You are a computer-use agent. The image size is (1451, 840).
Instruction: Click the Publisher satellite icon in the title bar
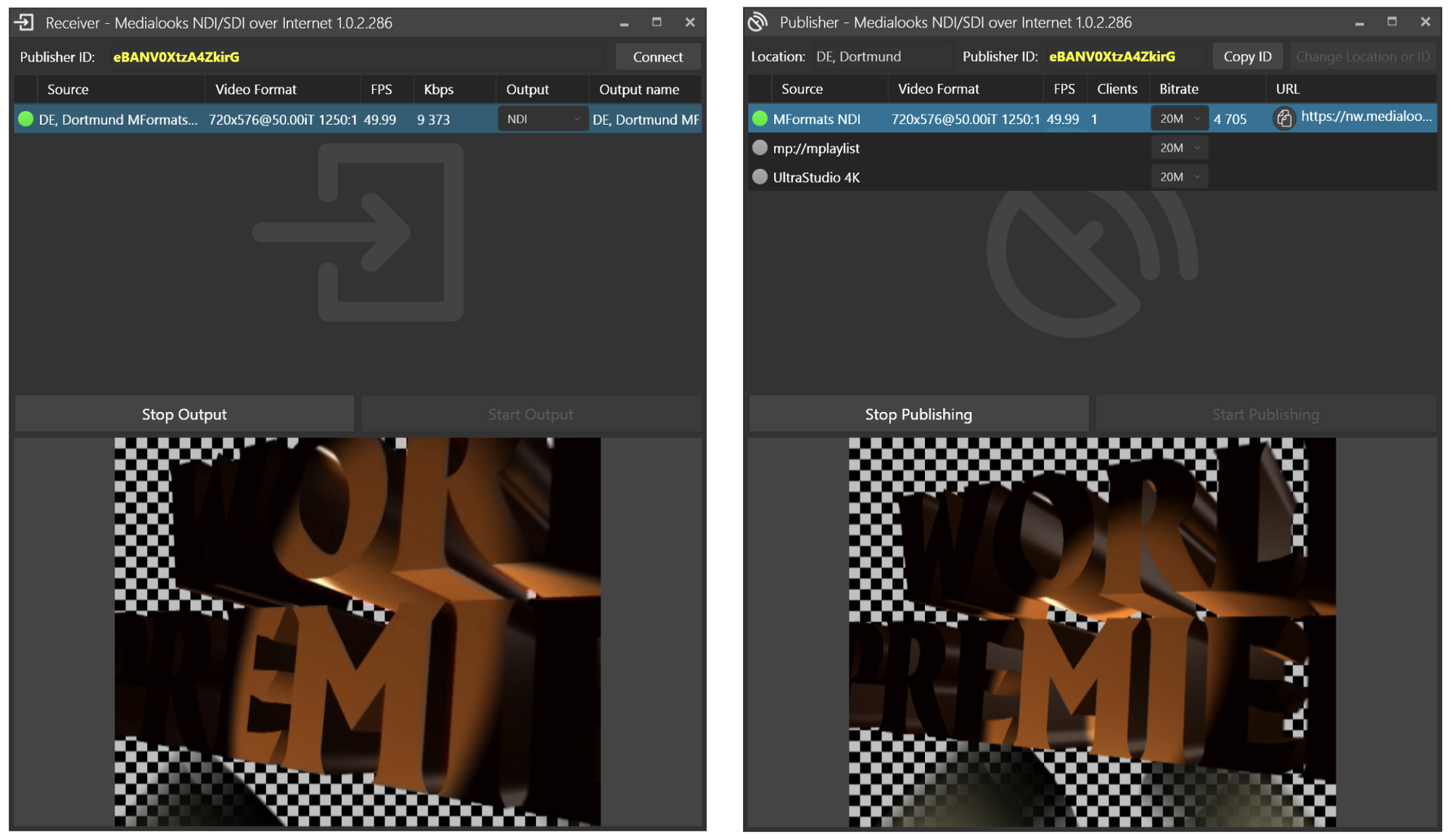[757, 22]
